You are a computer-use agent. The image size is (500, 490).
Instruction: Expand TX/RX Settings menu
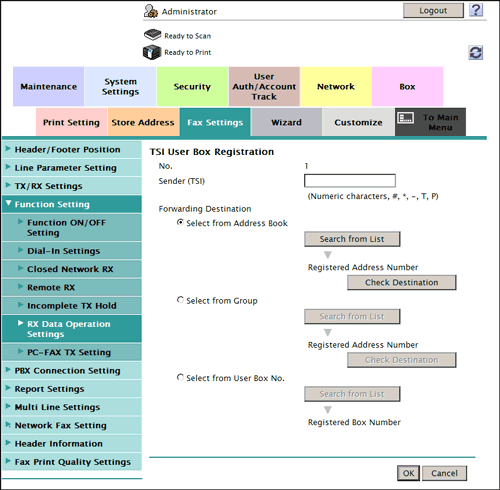coord(72,186)
